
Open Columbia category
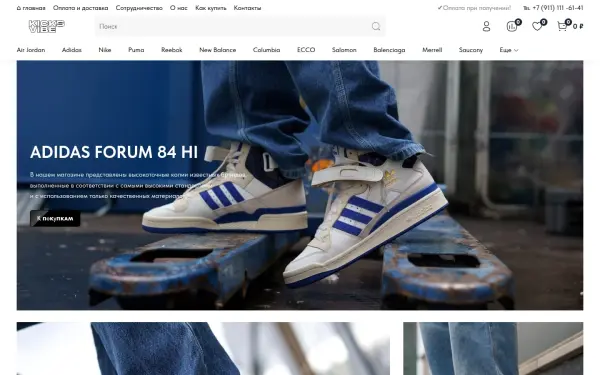point(266,50)
